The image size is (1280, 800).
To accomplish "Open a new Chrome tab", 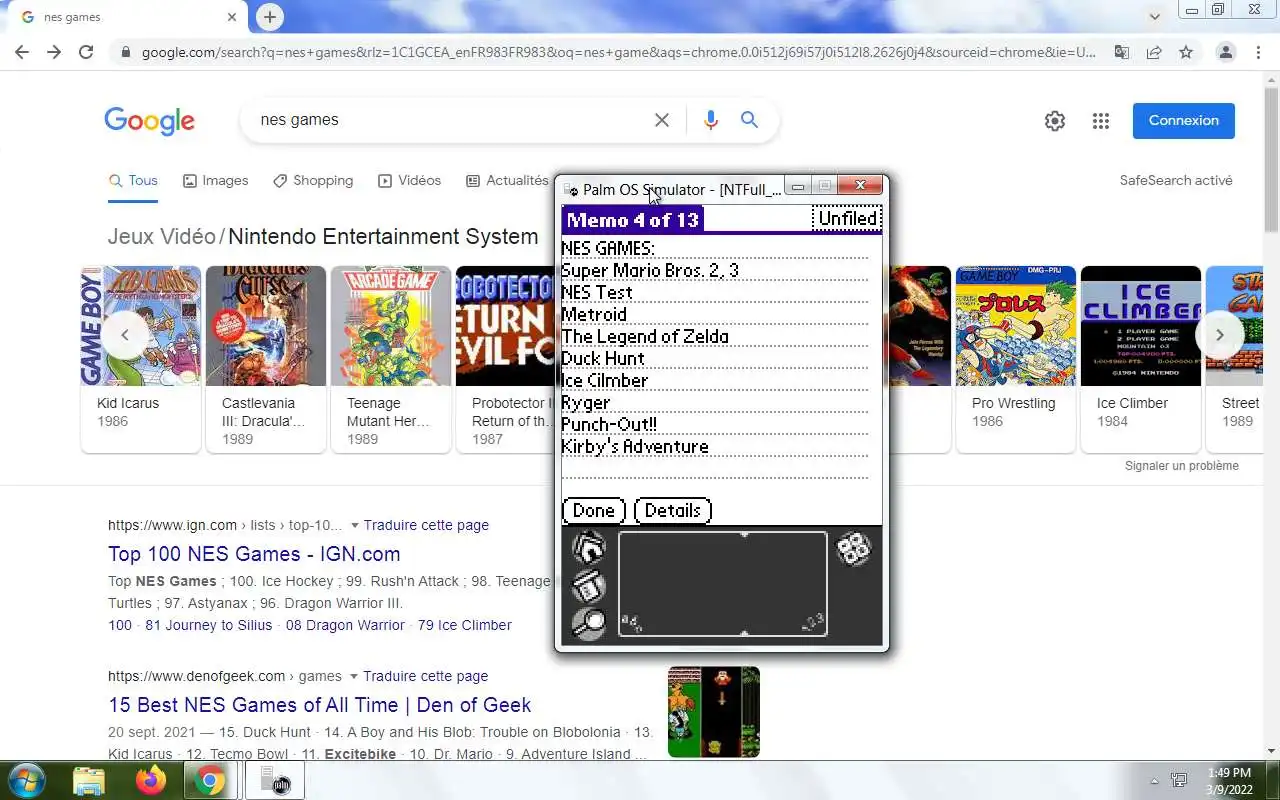I will pos(269,17).
